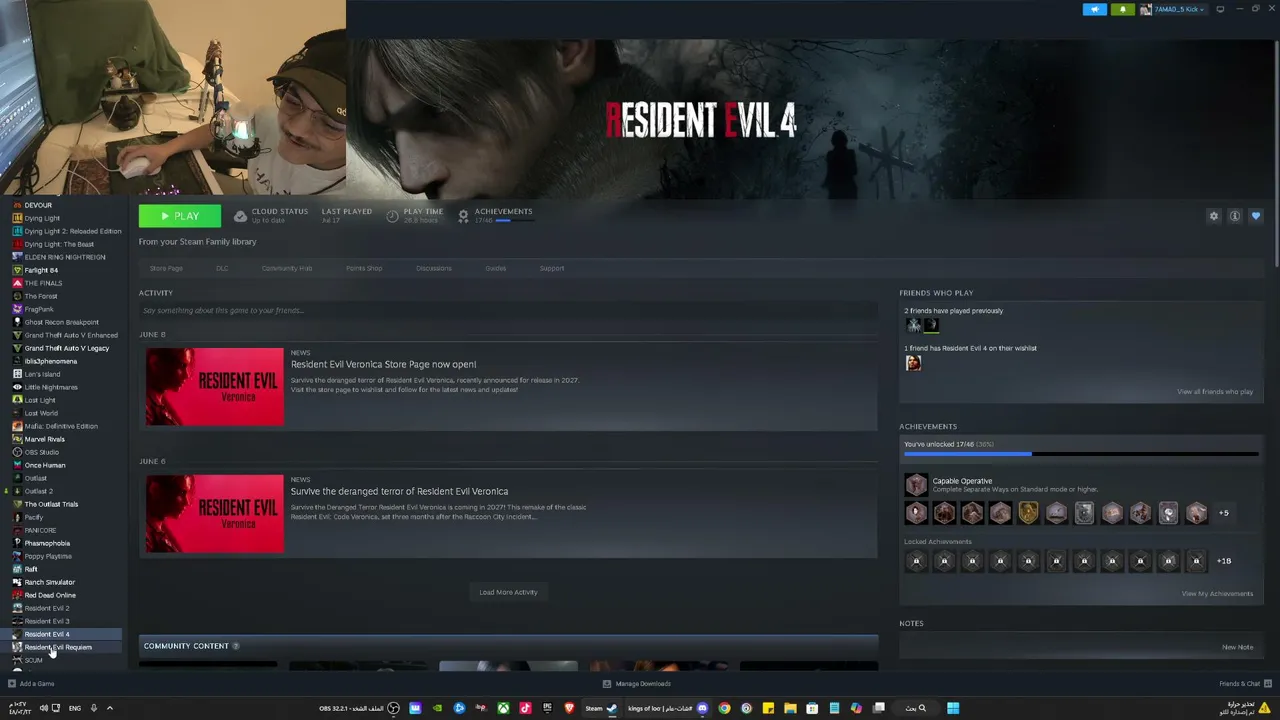The image size is (1280, 720).
Task: Toggle the favorite heart icon
Action: (x=1256, y=216)
